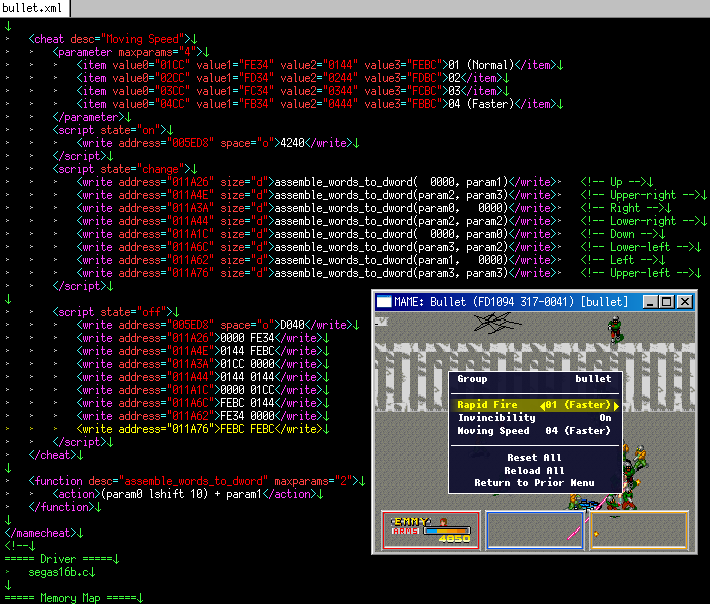Click the '<!-- Down -->' comment
This screenshot has width=710, height=604.
point(619,234)
